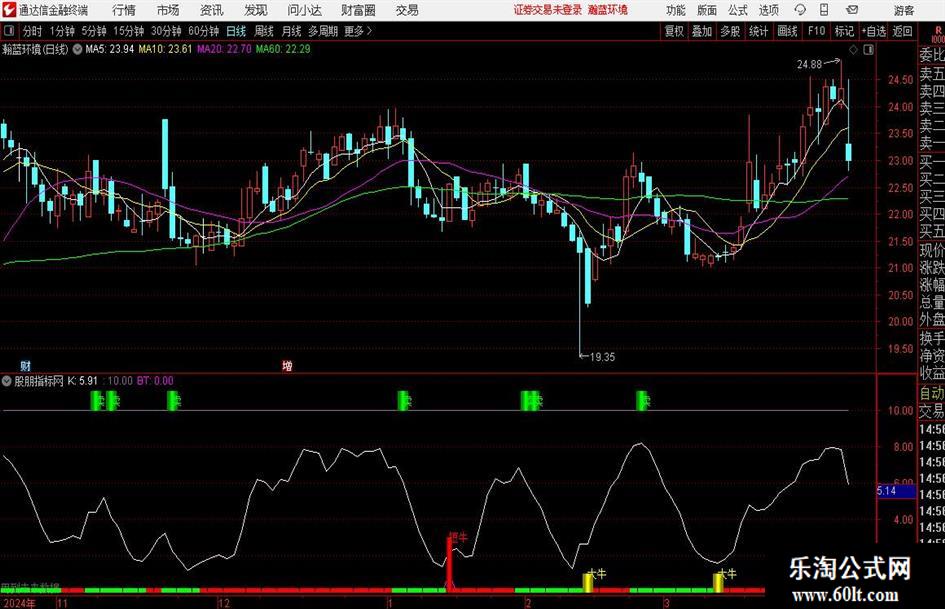Click the 19.35 low price label
This screenshot has width=945, height=609.
[x=602, y=357]
